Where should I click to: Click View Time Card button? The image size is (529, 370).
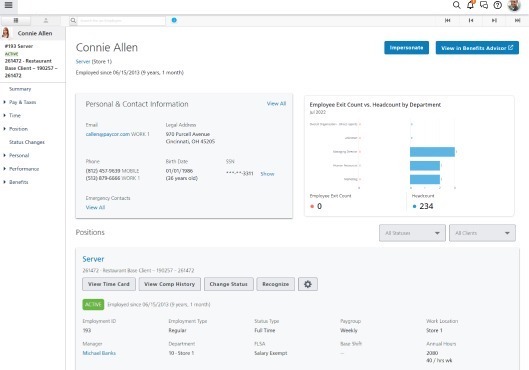coord(109,284)
